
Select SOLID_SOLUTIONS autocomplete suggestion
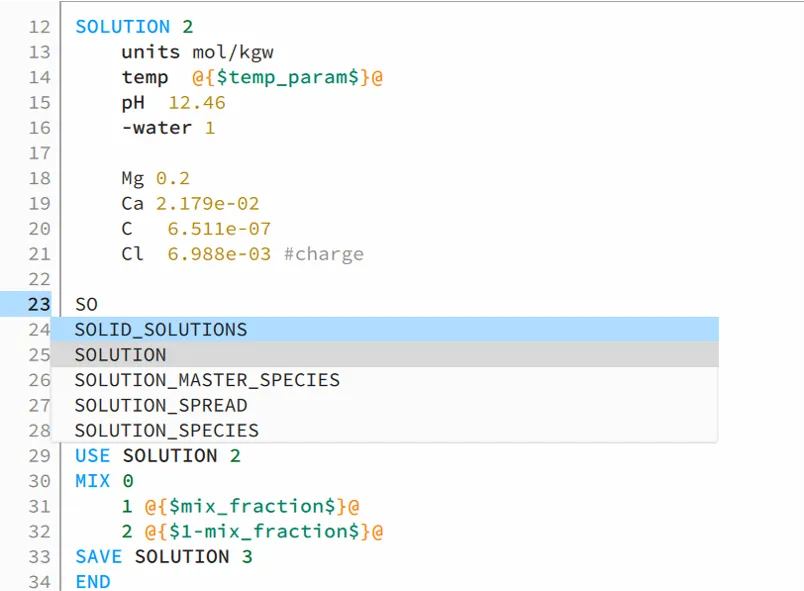385,330
